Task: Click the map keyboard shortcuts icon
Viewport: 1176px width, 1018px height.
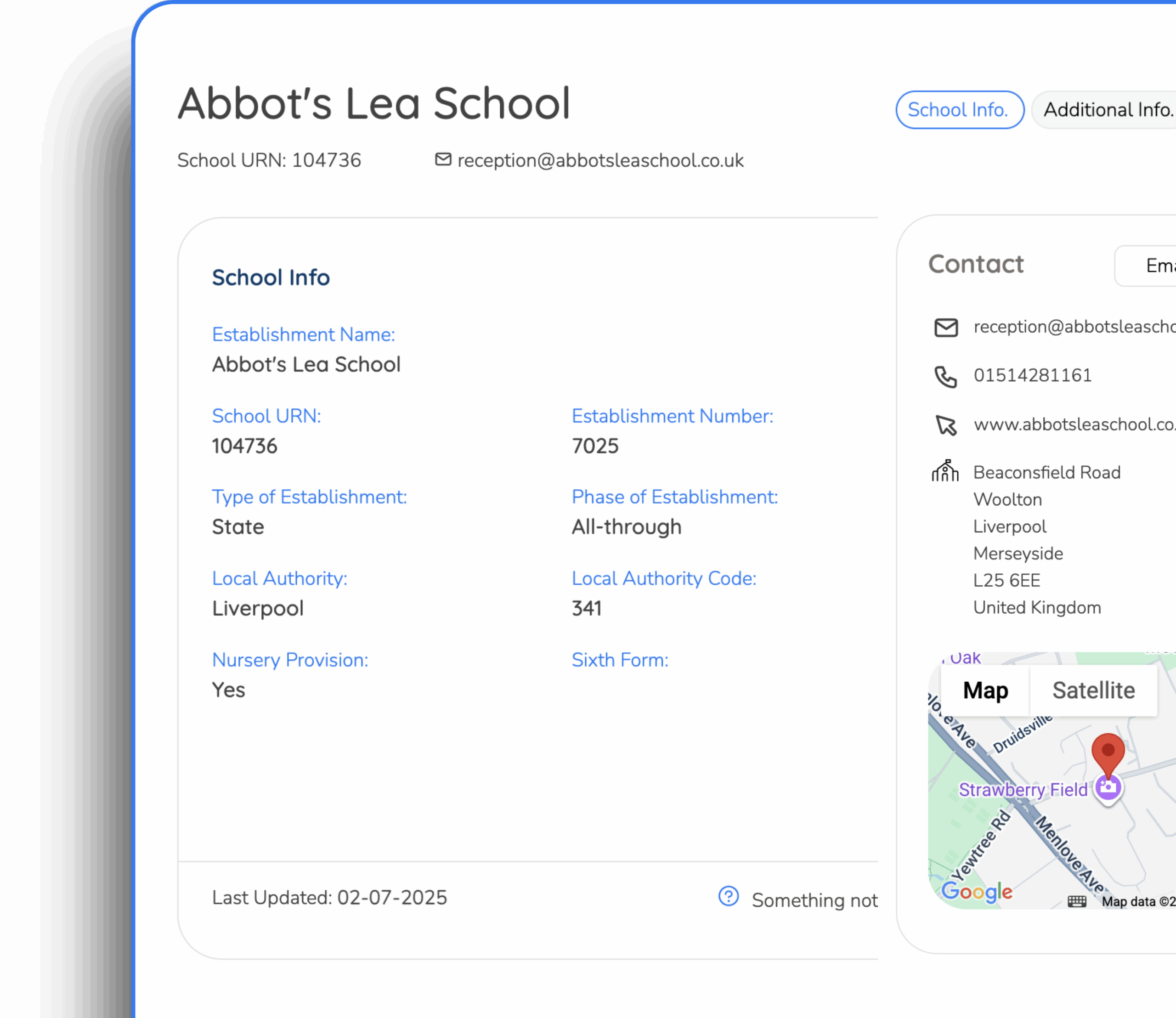Action: [x=1077, y=901]
